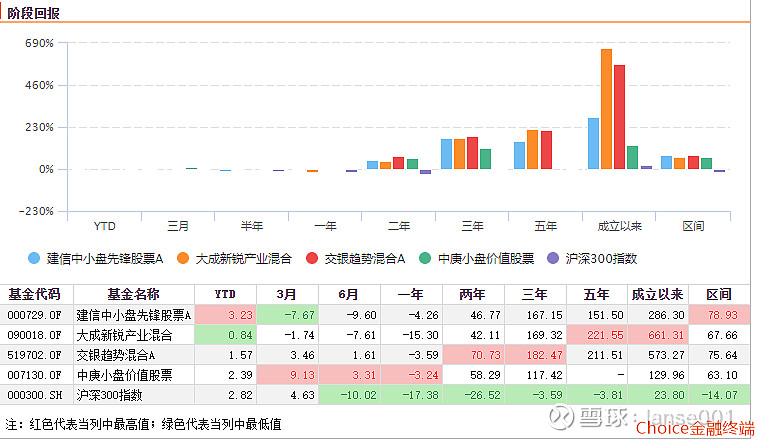This screenshot has height=440, width=758.
Task: Click the highlighted value 70.73 in 两年 column
Action: (x=485, y=355)
